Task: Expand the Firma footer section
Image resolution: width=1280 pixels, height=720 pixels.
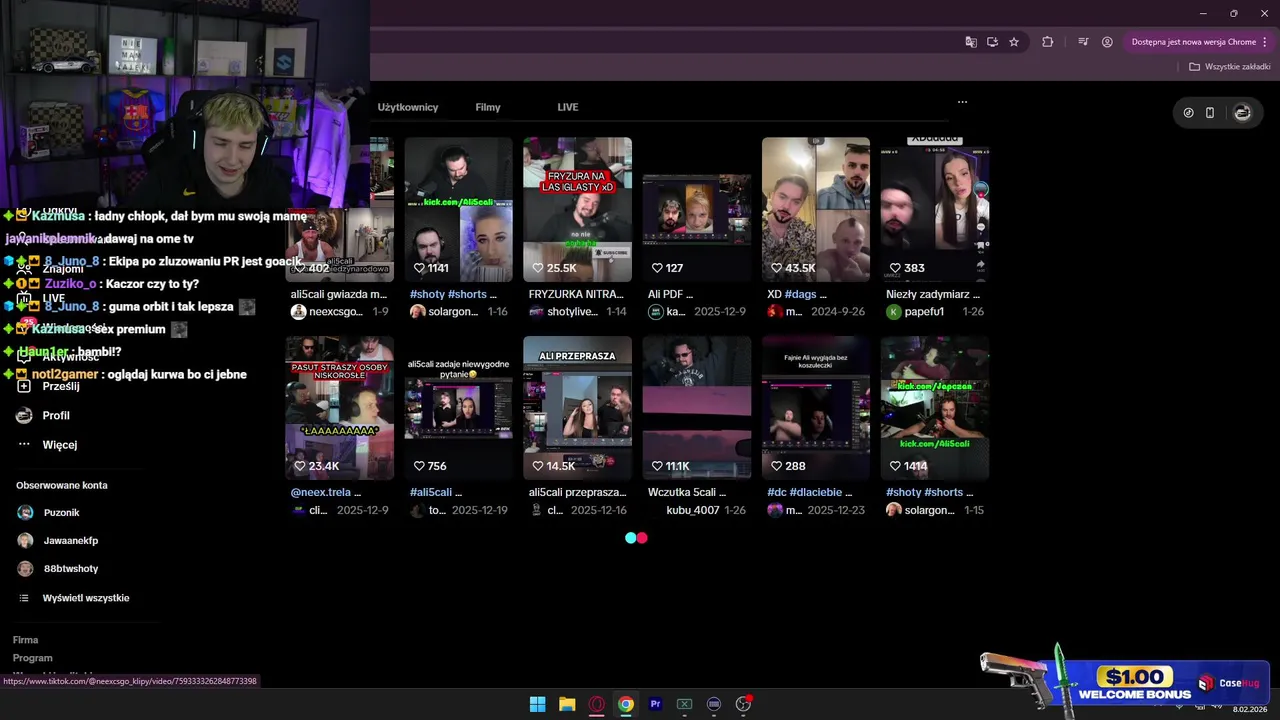Action: pos(25,640)
